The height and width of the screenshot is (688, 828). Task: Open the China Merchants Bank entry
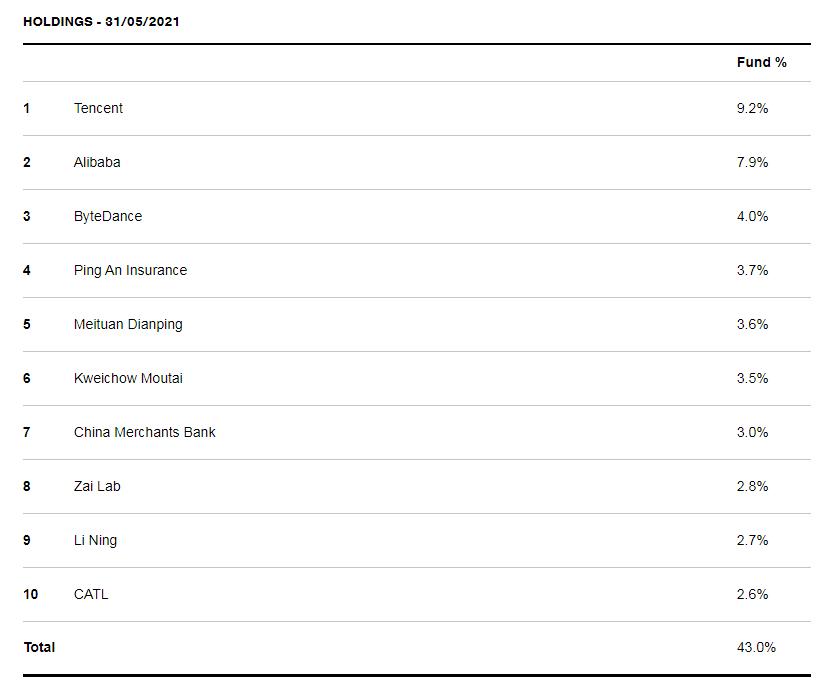click(x=144, y=432)
